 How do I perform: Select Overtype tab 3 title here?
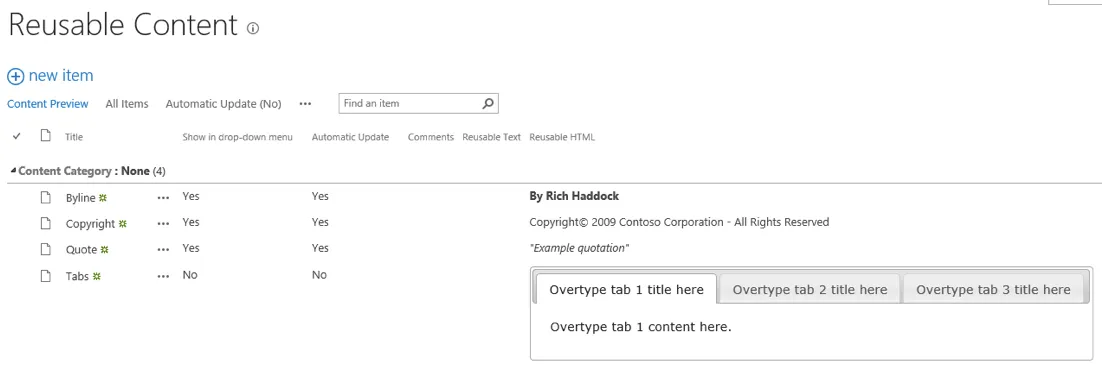[x=993, y=290]
